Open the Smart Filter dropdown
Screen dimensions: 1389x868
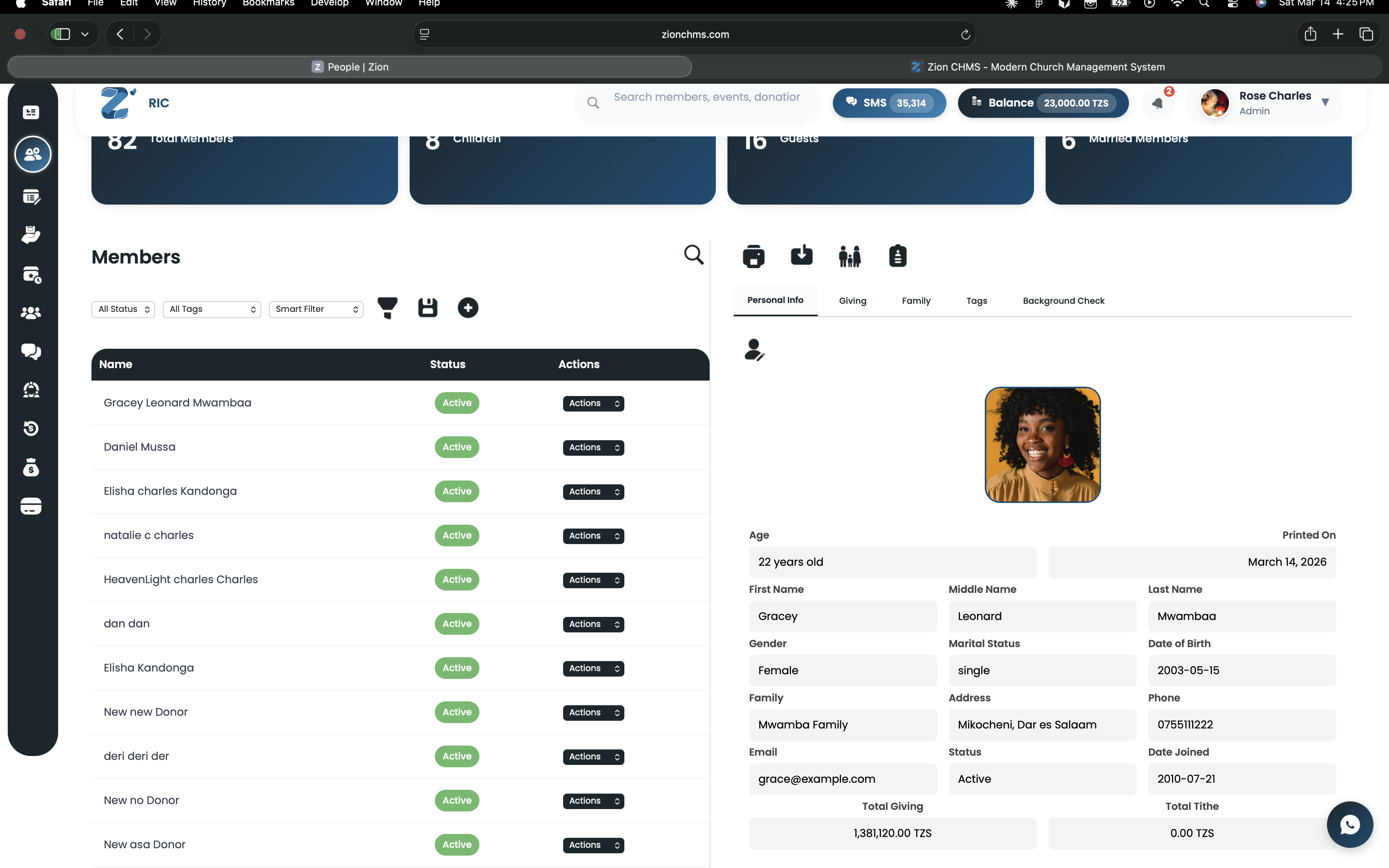[x=316, y=309]
